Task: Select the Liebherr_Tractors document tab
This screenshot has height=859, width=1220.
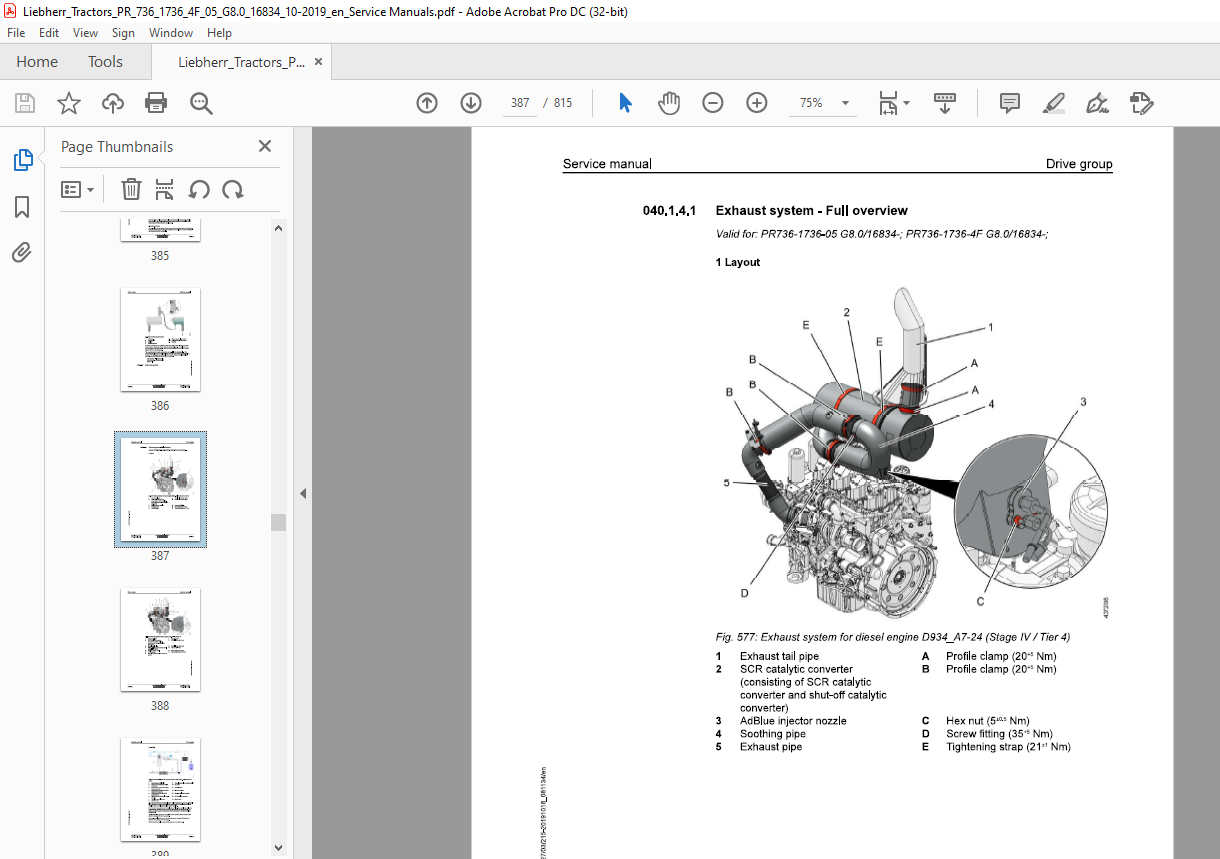Action: (241, 62)
